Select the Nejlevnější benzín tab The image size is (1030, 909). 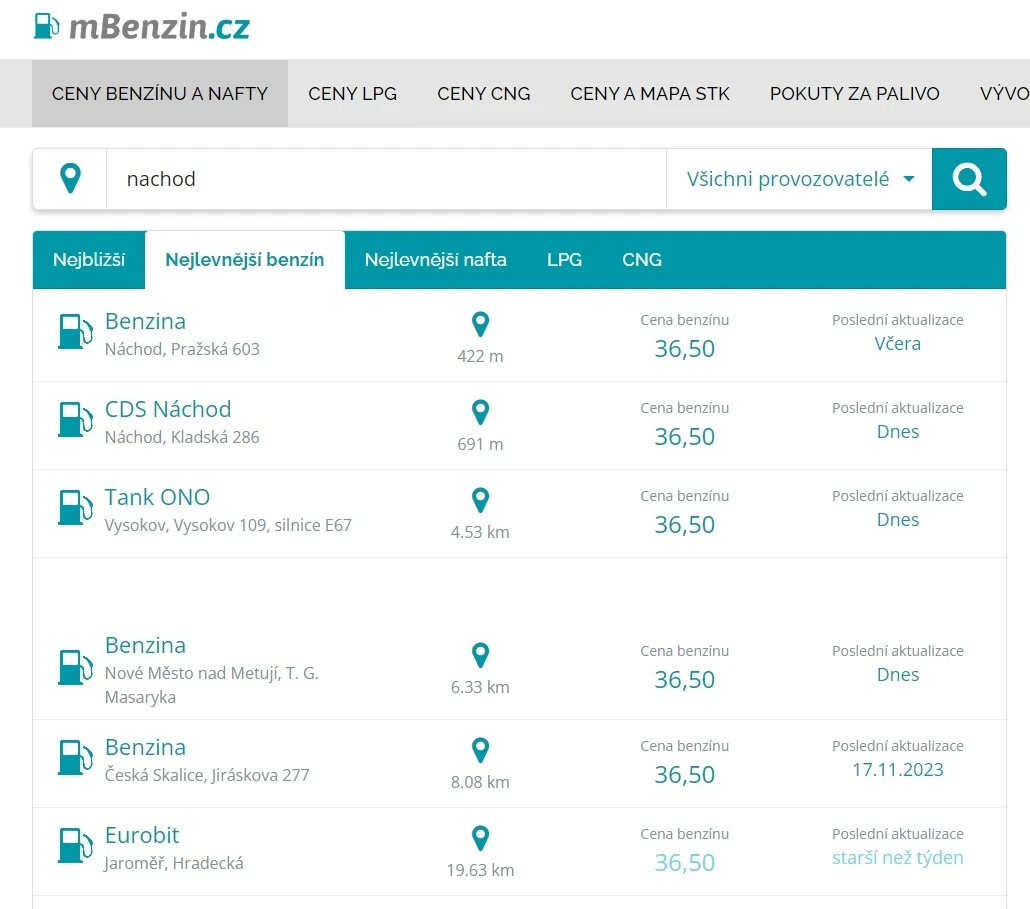coord(244,259)
